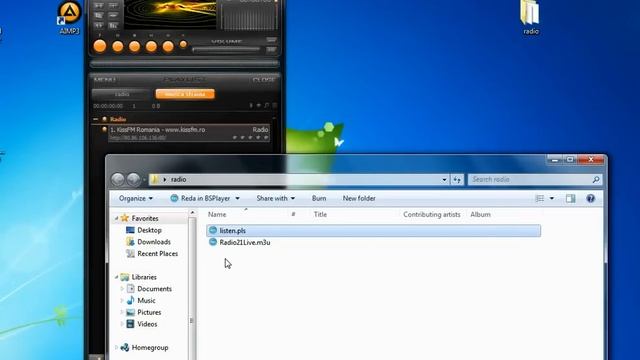Image resolution: width=640 pixels, height=360 pixels.
Task: Click the search magnifier icon
Action: tap(596, 179)
